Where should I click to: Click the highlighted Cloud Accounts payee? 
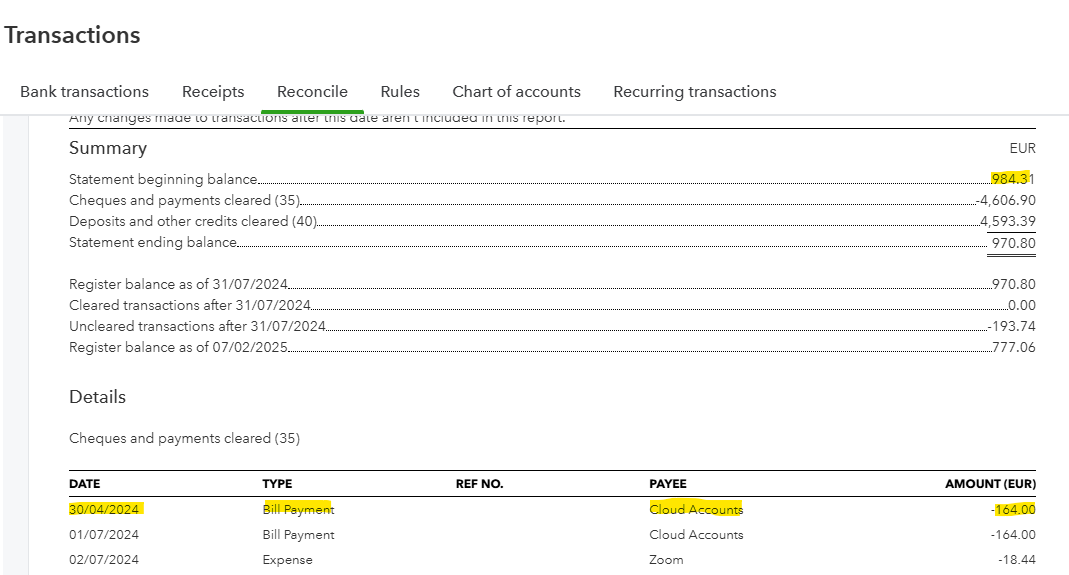696,509
